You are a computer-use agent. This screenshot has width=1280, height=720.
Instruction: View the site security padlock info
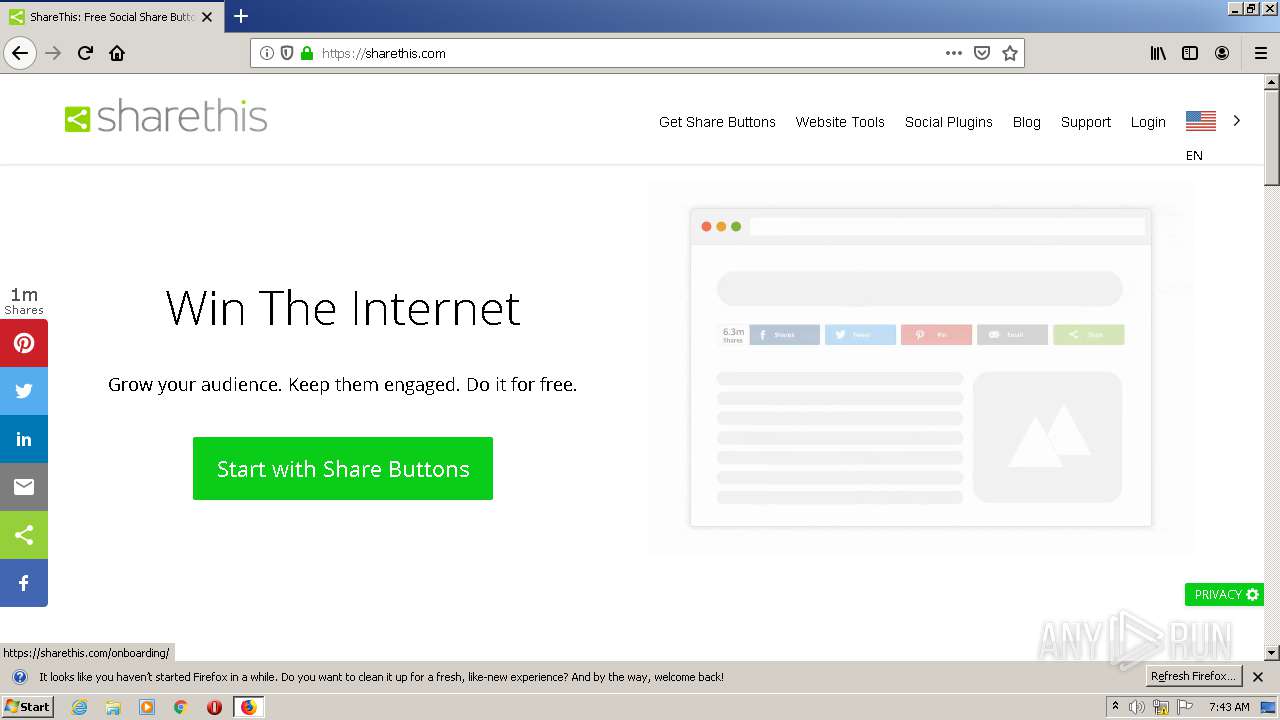[x=307, y=53]
